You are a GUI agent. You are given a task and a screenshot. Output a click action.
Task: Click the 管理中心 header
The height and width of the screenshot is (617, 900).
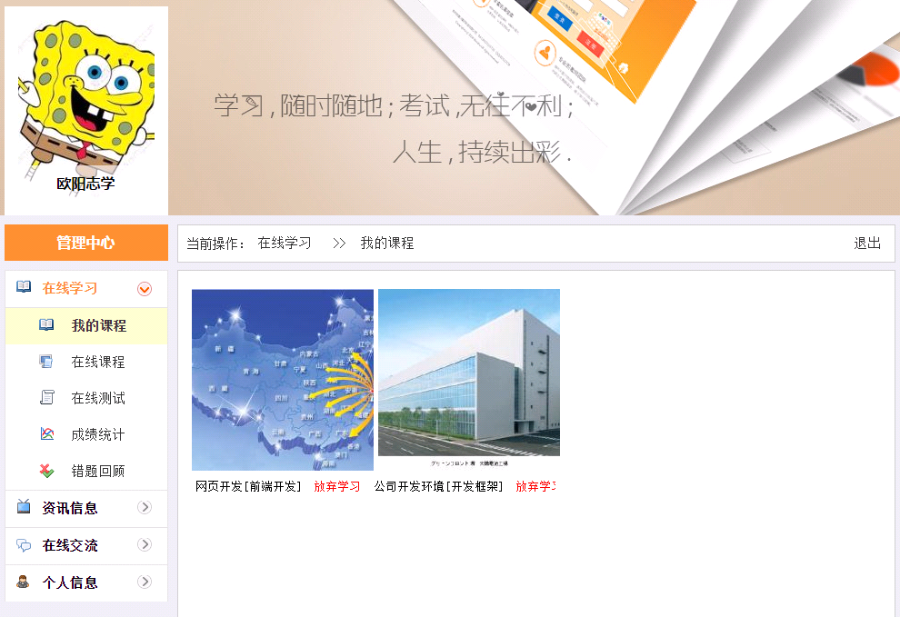click(x=86, y=242)
